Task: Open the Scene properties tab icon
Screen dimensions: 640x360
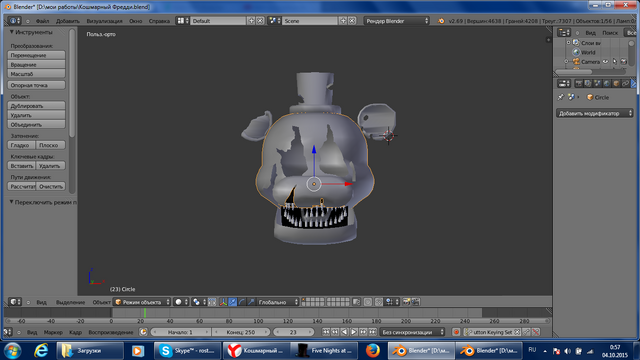Action: pos(597,84)
